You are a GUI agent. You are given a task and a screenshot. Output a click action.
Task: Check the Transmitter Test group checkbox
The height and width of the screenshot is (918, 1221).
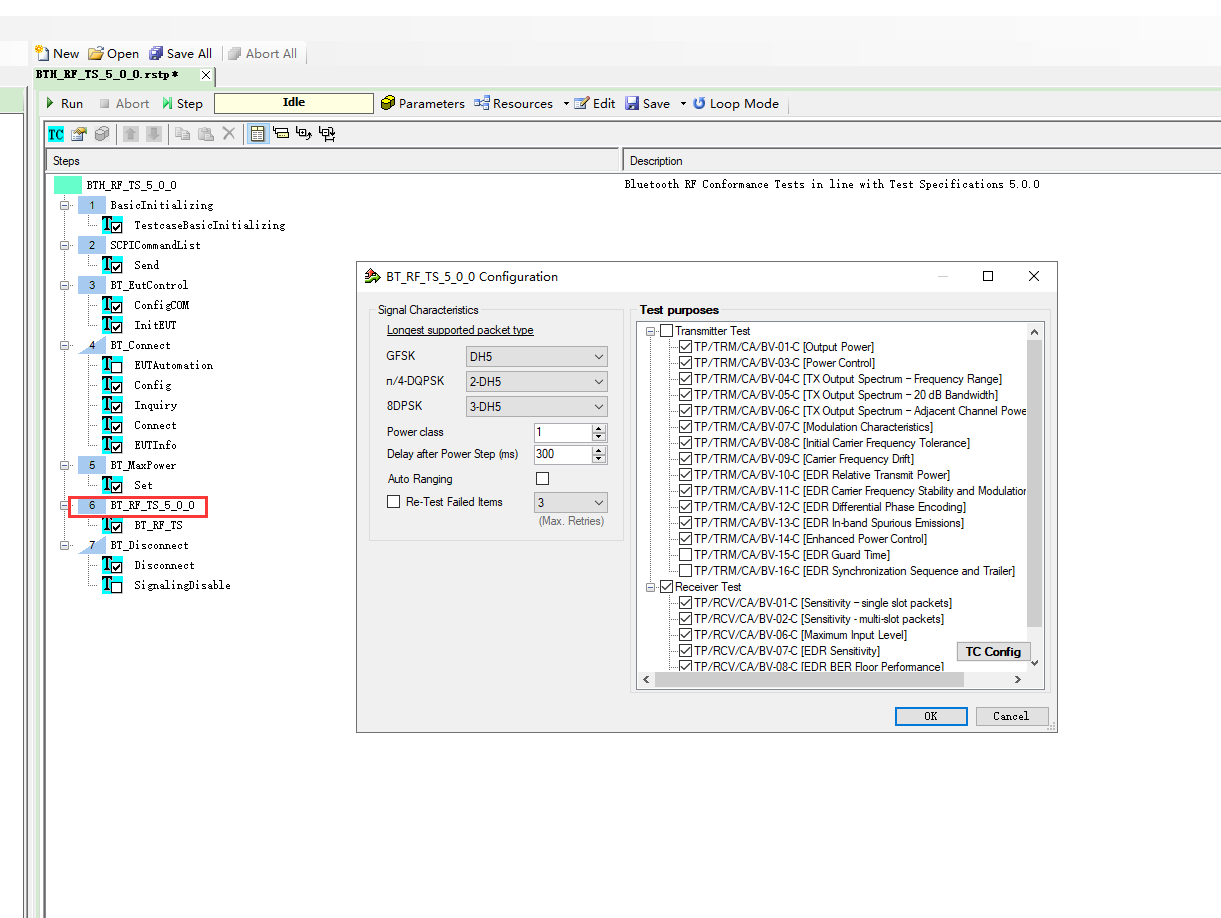pyautogui.click(x=667, y=331)
